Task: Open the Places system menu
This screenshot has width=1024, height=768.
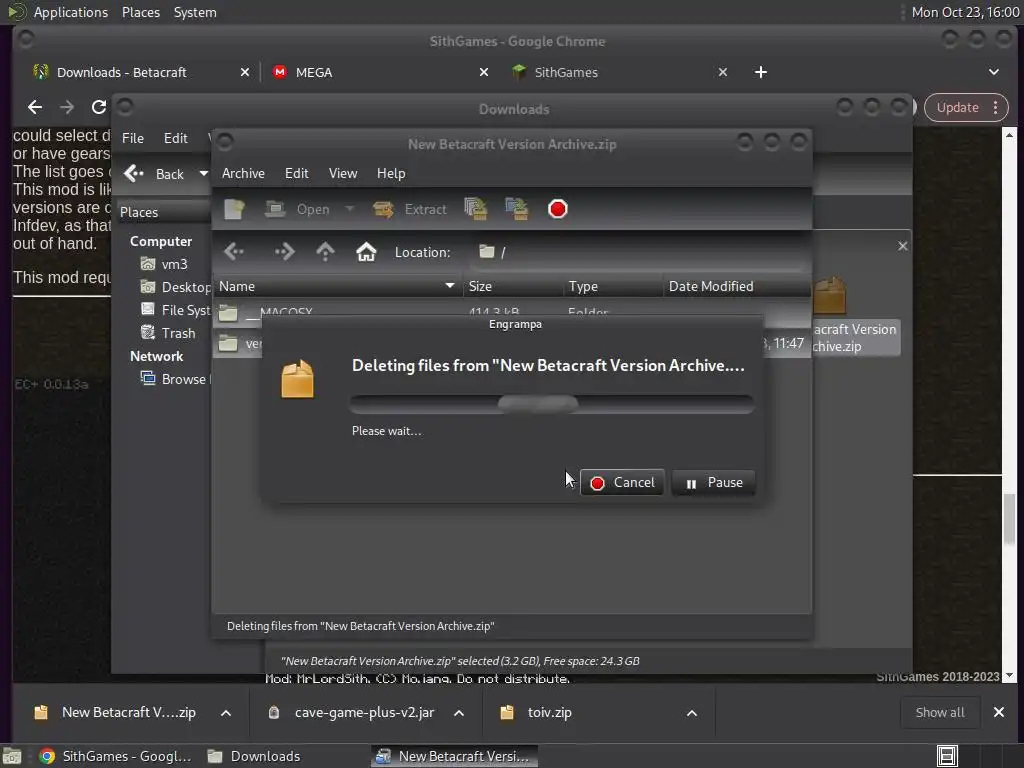Action: click(141, 12)
